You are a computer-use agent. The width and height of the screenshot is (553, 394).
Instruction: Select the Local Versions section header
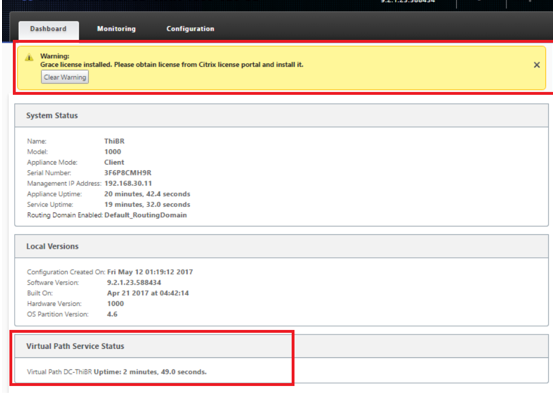281,246
